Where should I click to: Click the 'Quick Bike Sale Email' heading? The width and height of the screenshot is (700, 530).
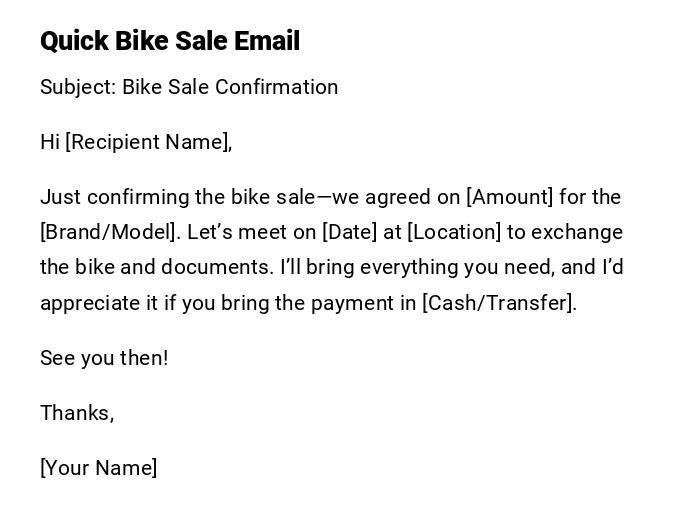pyautogui.click(x=170, y=41)
